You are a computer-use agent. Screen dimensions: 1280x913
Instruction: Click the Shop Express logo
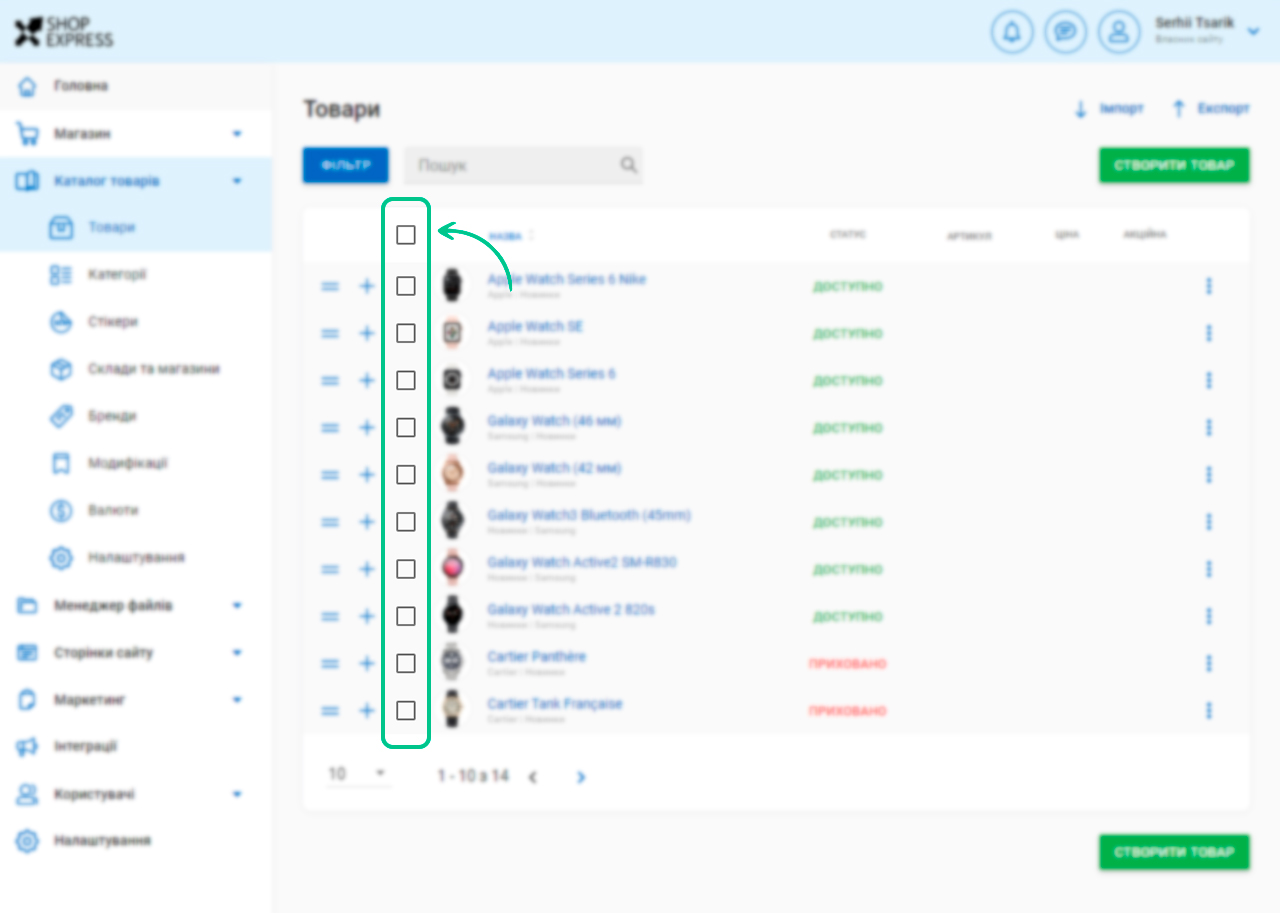pos(63,31)
